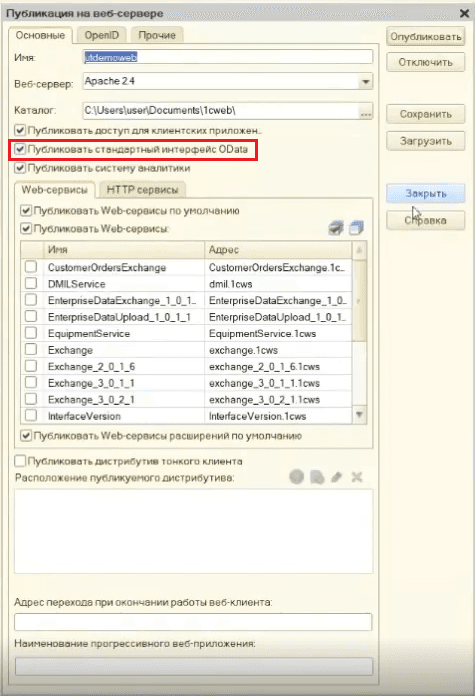Check the EnterpriseDataUpload_1_0_1_1 row checkbox
Viewport: 475px width, 696px height.
[31, 316]
